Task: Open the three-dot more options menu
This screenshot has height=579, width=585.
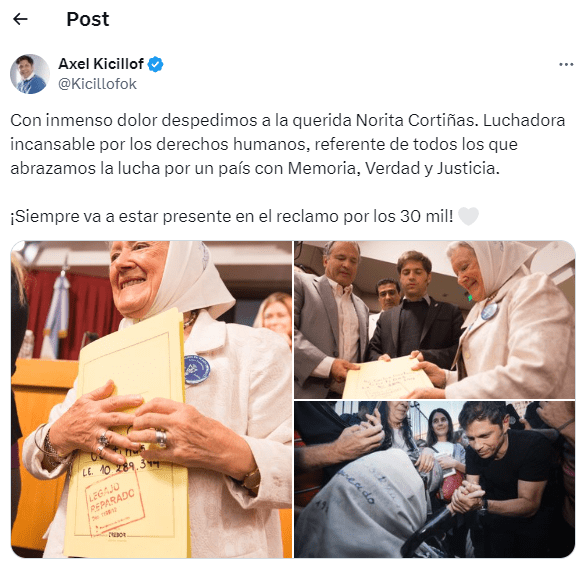Action: (566, 65)
